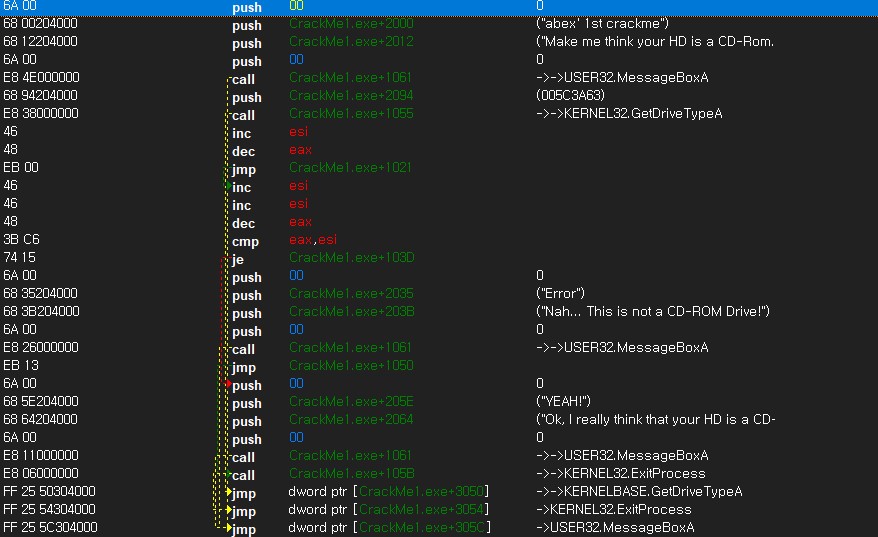The image size is (878, 537).
Task: Click bytes FF 25 5C304000
Action: (50, 527)
